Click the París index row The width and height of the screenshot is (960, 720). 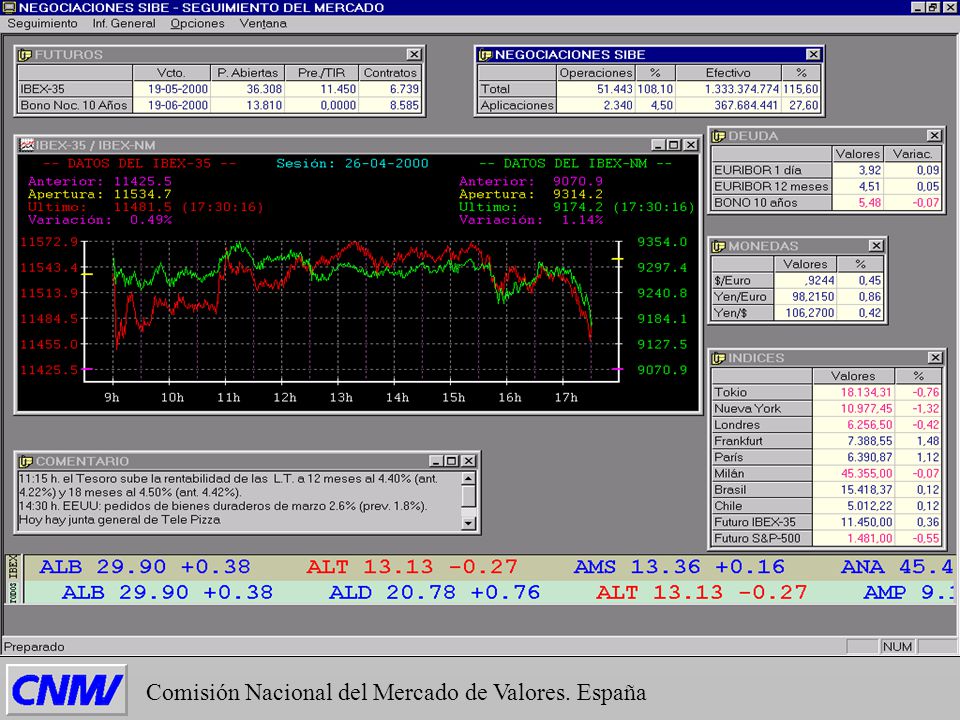[x=827, y=457]
